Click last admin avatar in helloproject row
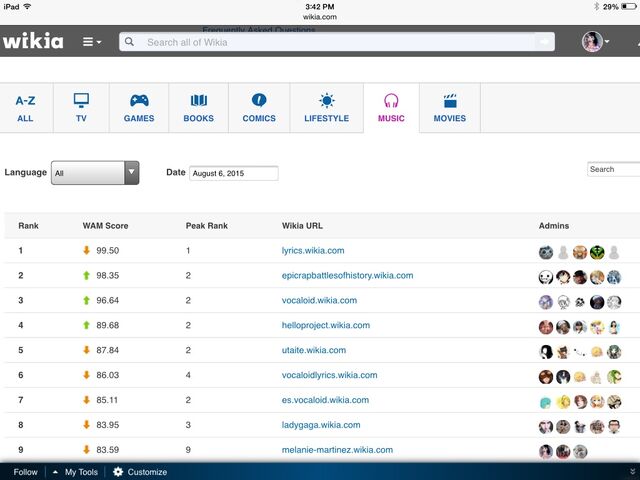 (614, 327)
